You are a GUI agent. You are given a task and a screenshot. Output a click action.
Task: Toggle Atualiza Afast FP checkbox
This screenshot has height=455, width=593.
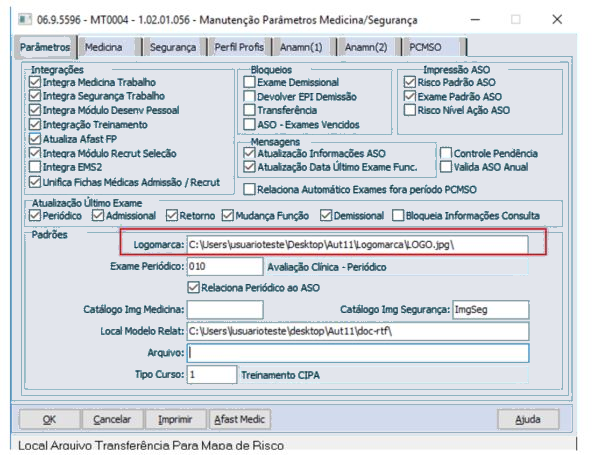35,139
